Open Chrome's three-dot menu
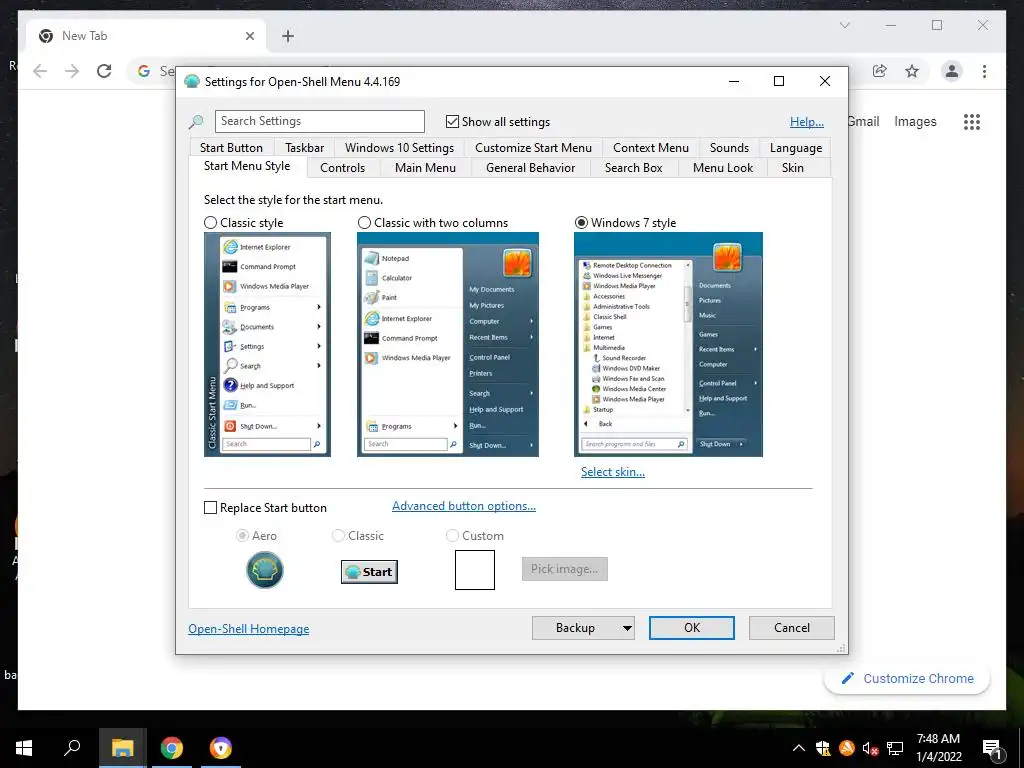 coord(984,71)
